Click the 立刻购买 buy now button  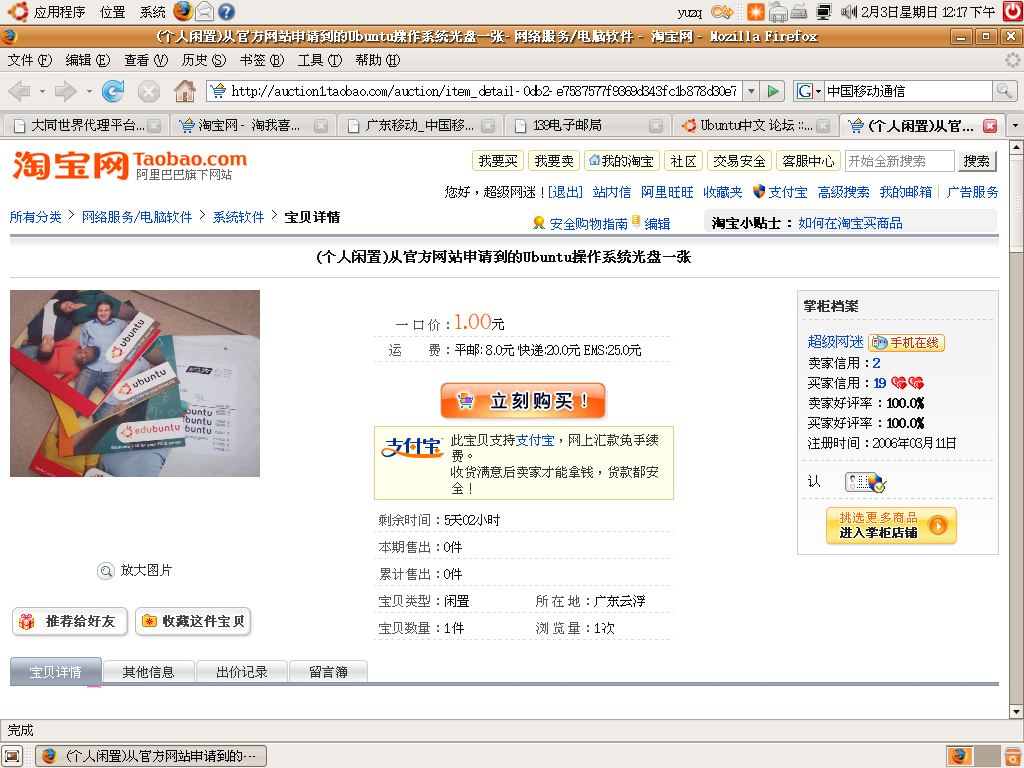click(523, 400)
